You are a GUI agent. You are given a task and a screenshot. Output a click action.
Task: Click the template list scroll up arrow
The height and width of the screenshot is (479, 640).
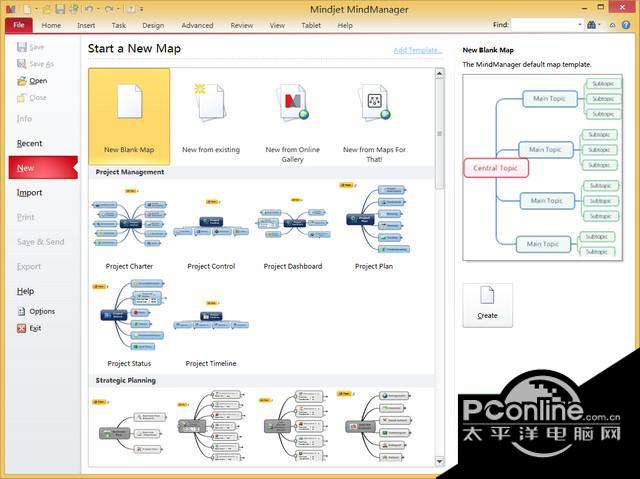pos(439,74)
